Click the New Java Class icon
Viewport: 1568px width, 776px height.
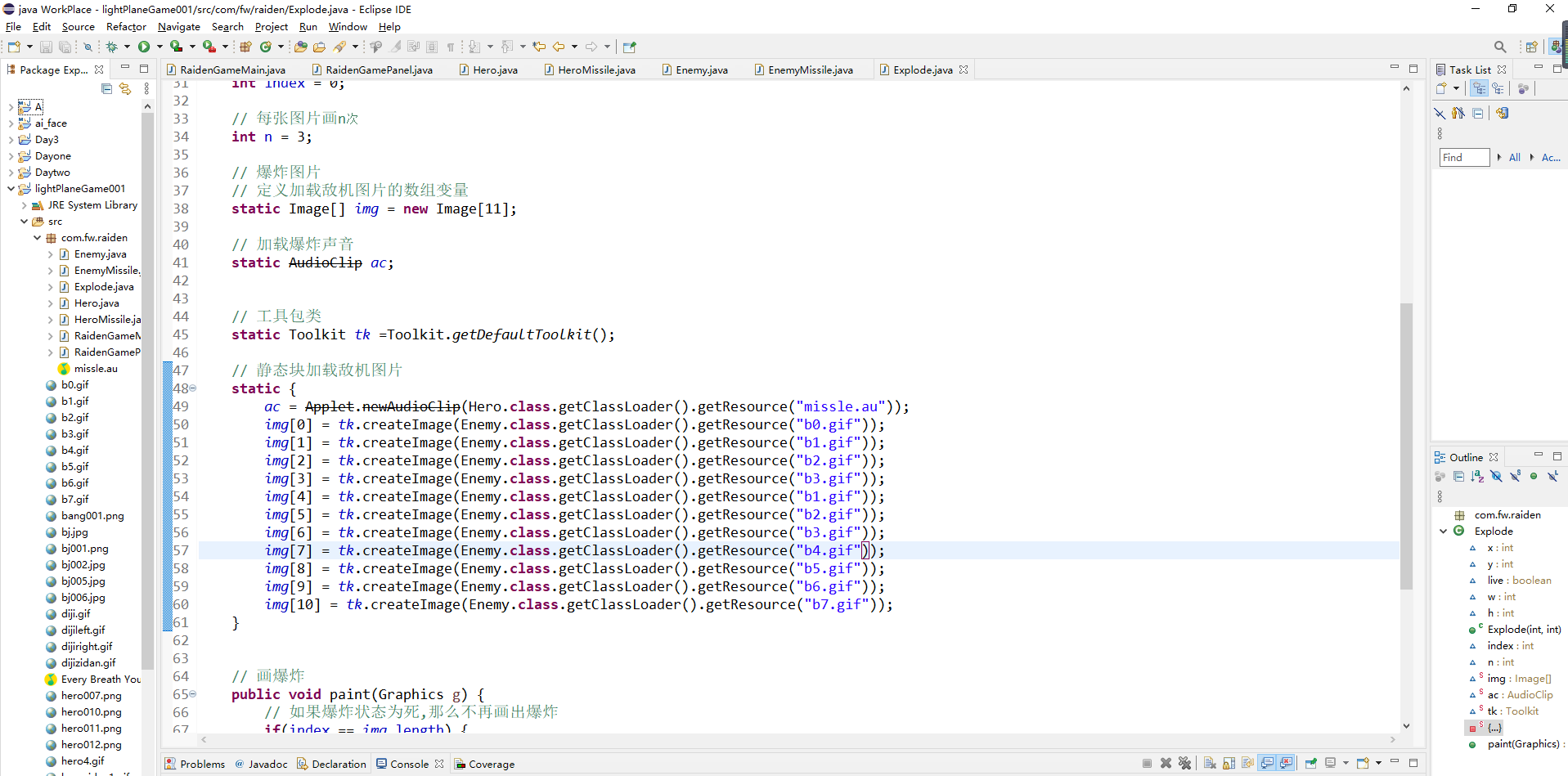tap(266, 47)
